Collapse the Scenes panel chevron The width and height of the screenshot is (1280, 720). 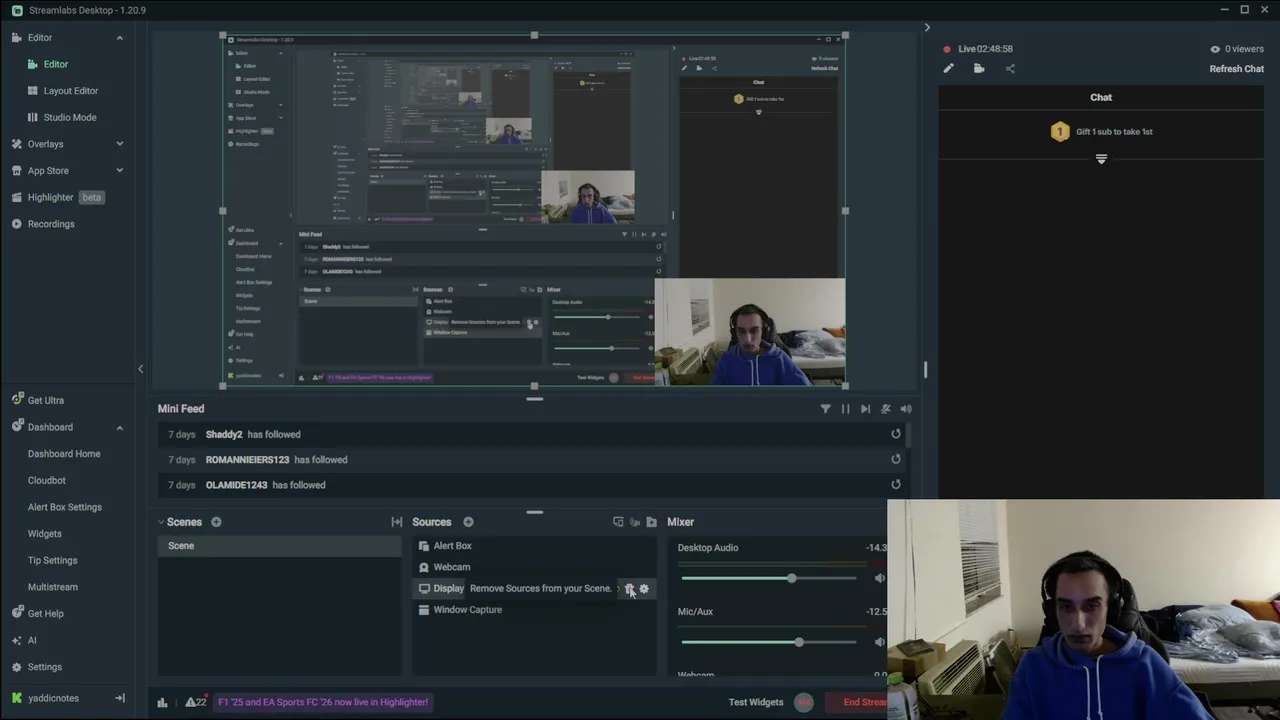tap(160, 522)
